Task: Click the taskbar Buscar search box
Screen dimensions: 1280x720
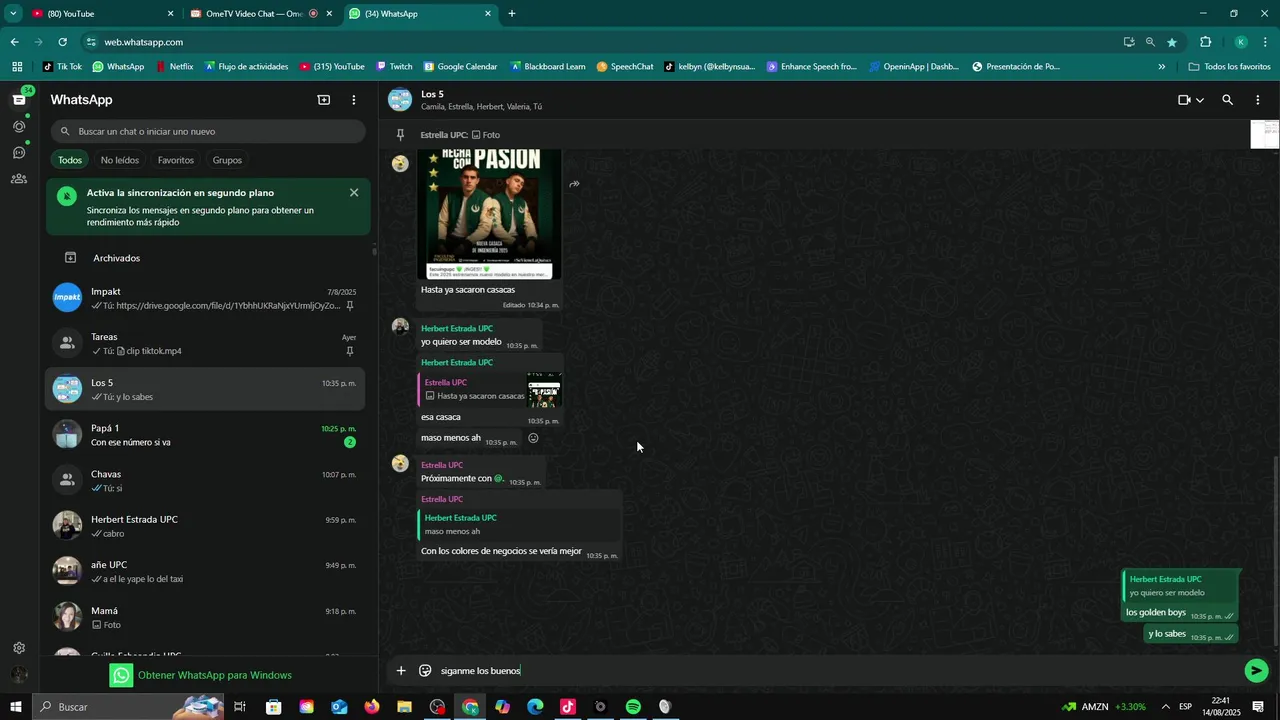Action: tap(129, 707)
